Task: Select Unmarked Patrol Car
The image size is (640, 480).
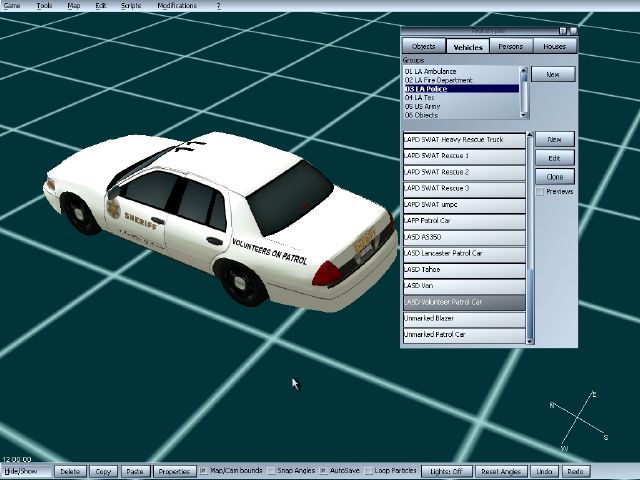Action: tap(464, 335)
